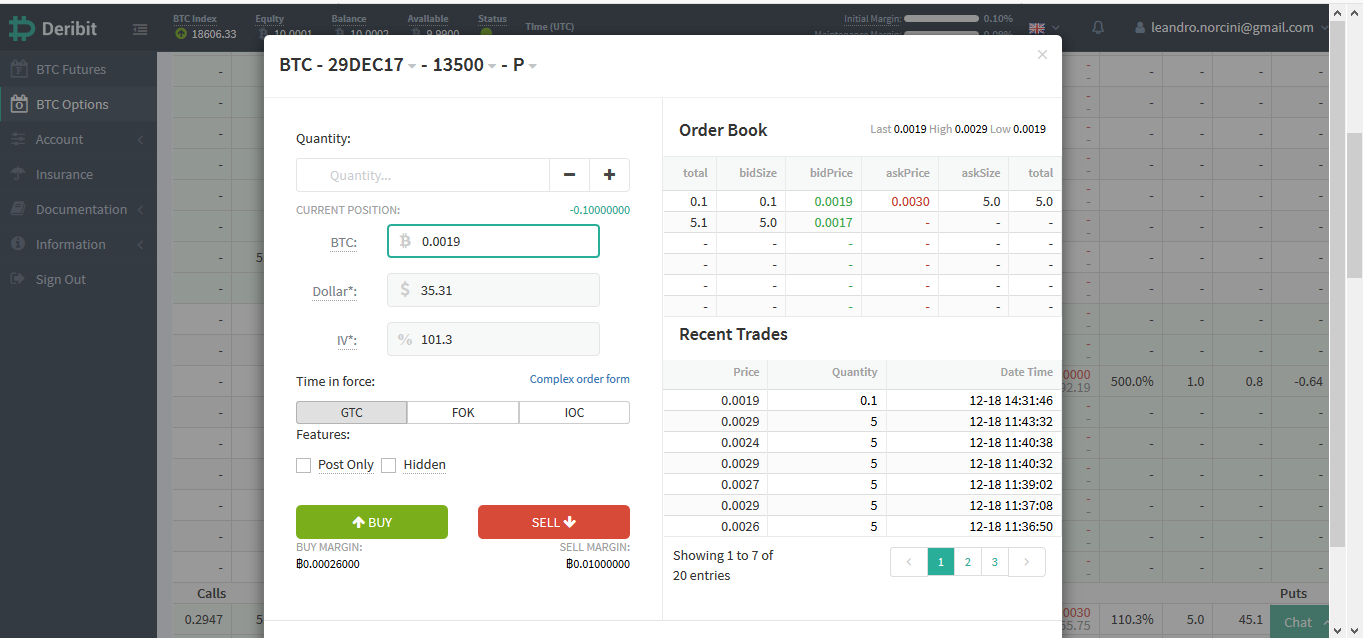The height and width of the screenshot is (638, 1363).
Task: Select FOK time in force
Action: 463,412
